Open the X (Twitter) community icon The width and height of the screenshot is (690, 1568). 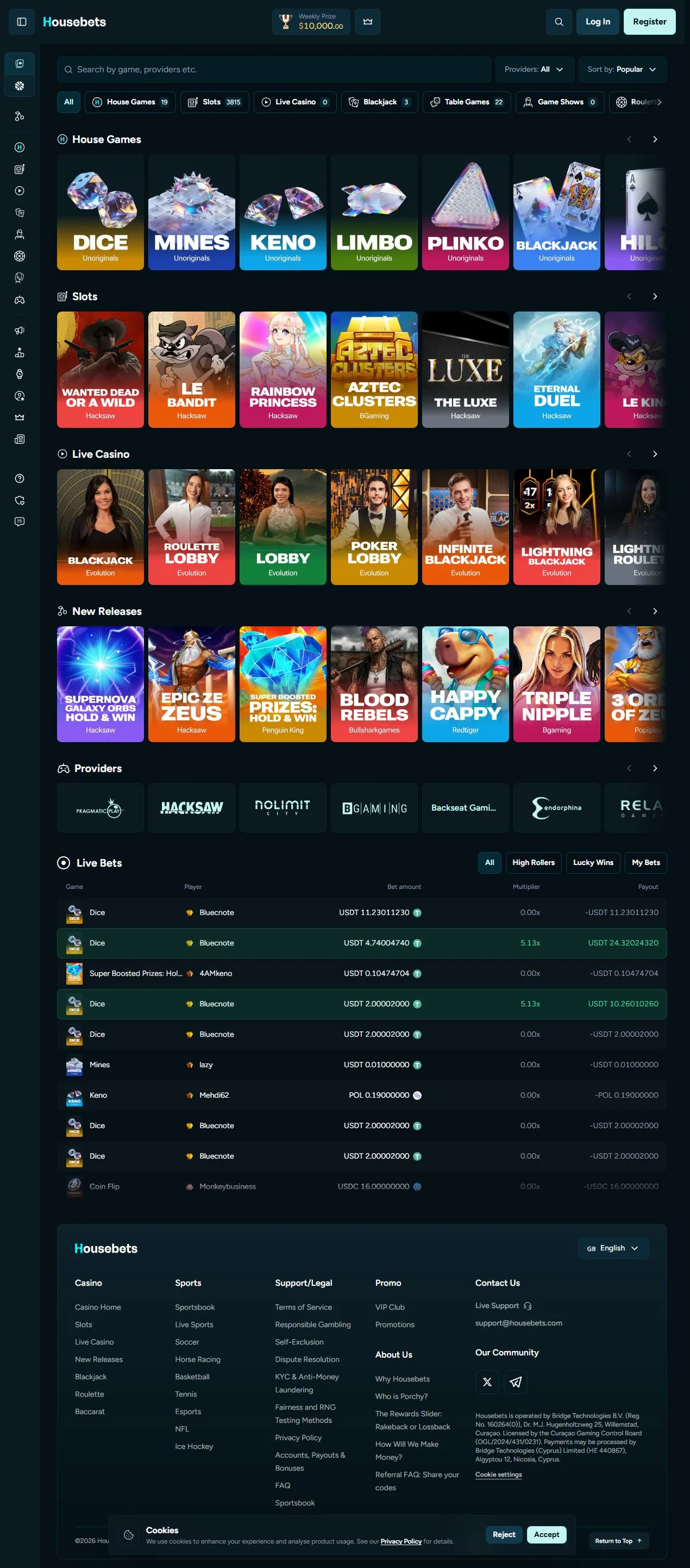pyautogui.click(x=487, y=1383)
